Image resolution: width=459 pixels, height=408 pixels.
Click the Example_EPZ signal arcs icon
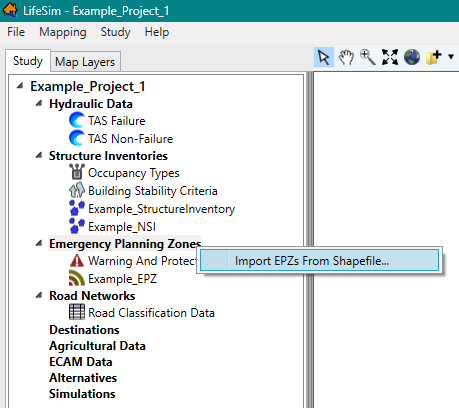click(x=77, y=278)
